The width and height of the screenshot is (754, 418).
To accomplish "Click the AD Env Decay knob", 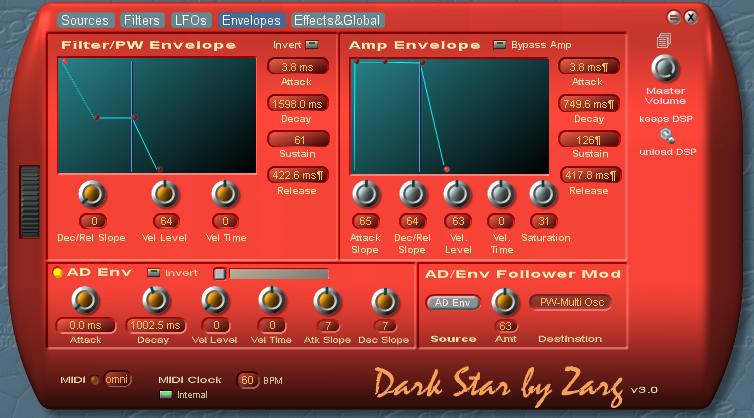I will [x=156, y=300].
